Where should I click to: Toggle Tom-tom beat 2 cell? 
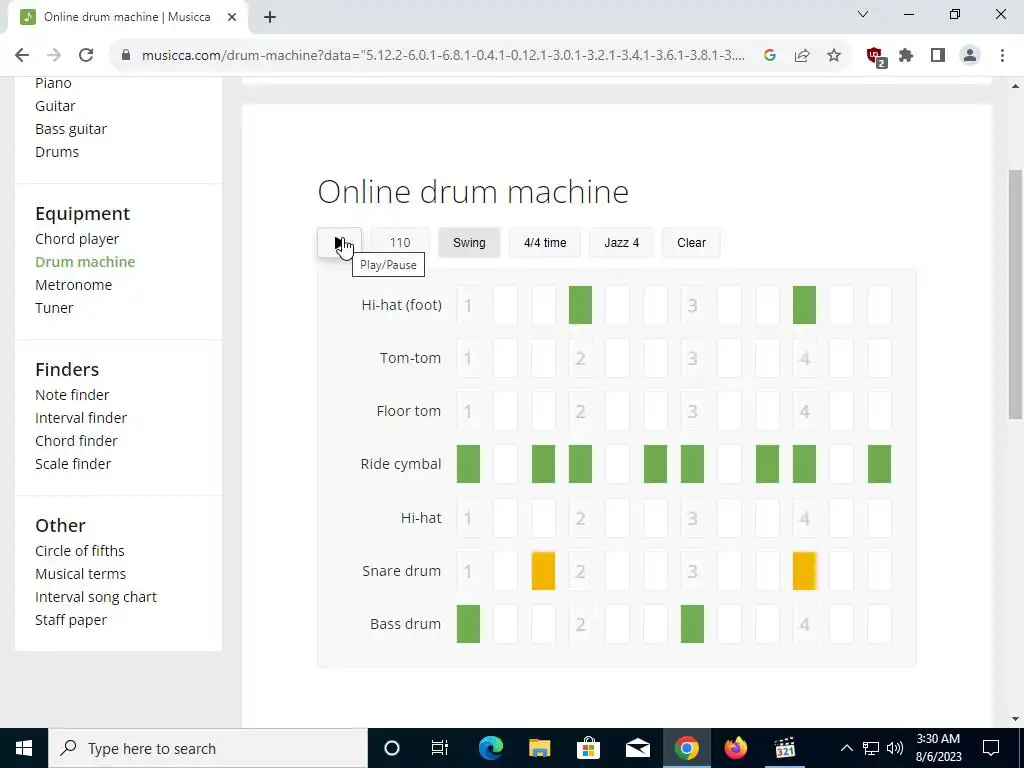pyautogui.click(x=580, y=358)
